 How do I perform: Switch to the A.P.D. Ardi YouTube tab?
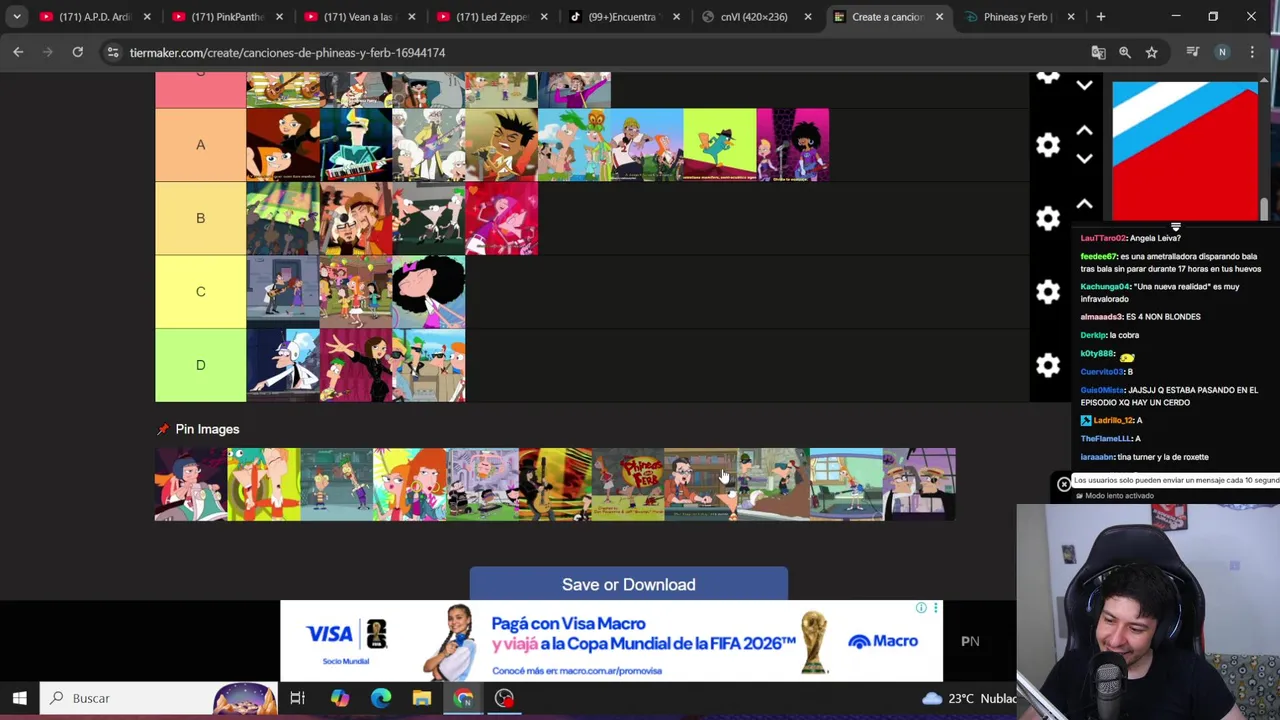tap(95, 17)
